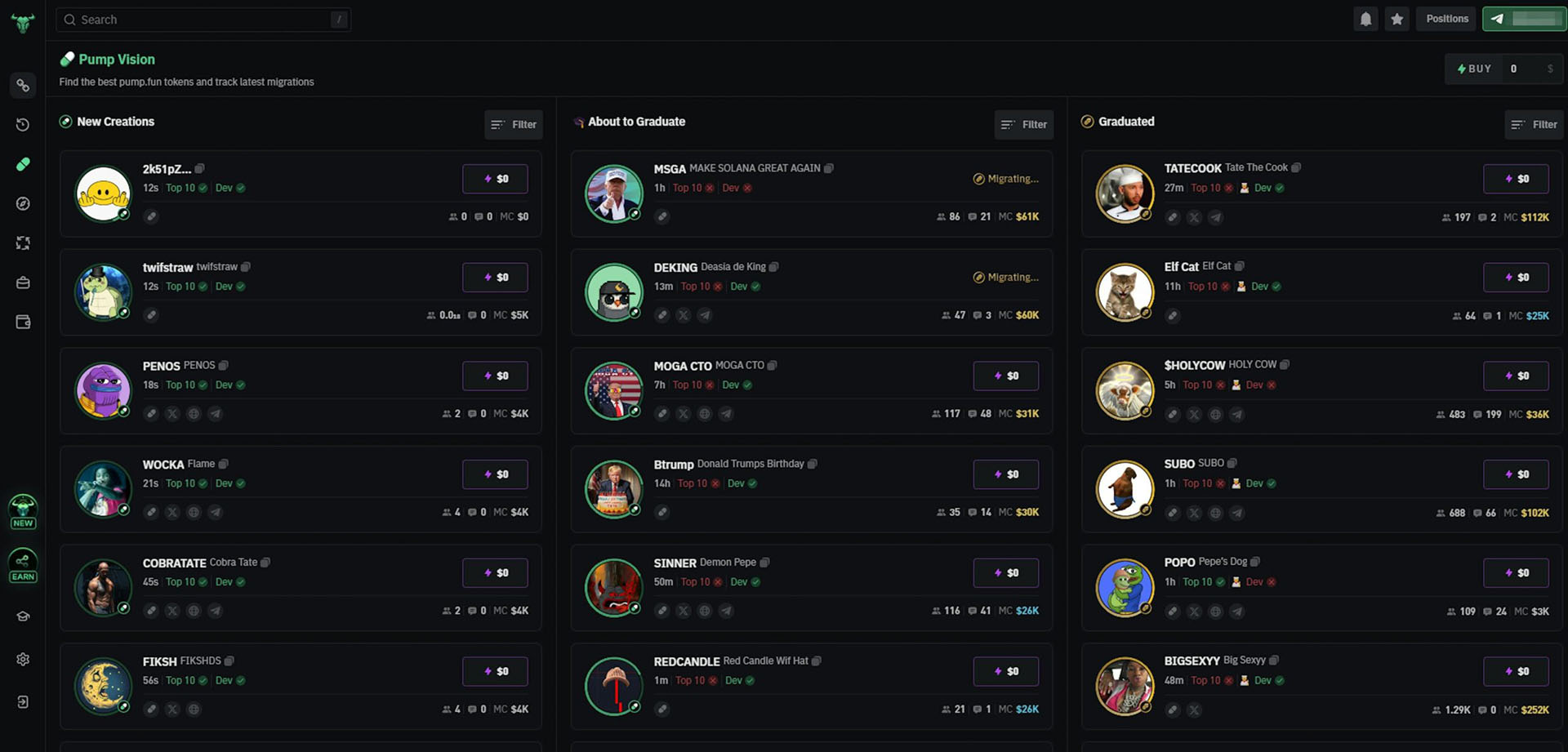Select the Pump Vision pill icon in sidebar

point(23,164)
